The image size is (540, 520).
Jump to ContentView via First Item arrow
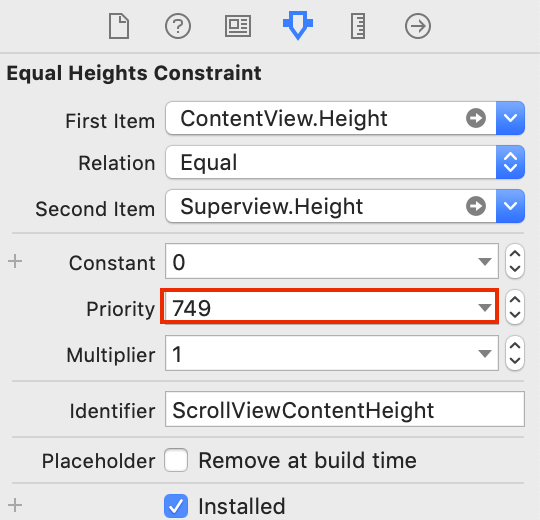(x=476, y=118)
